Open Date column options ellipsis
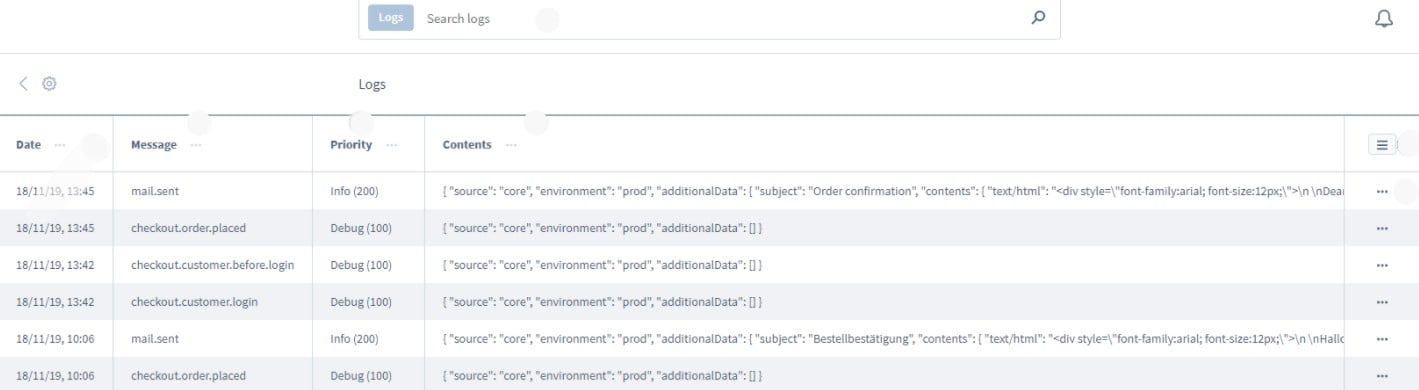1419x390 pixels. 61,145
